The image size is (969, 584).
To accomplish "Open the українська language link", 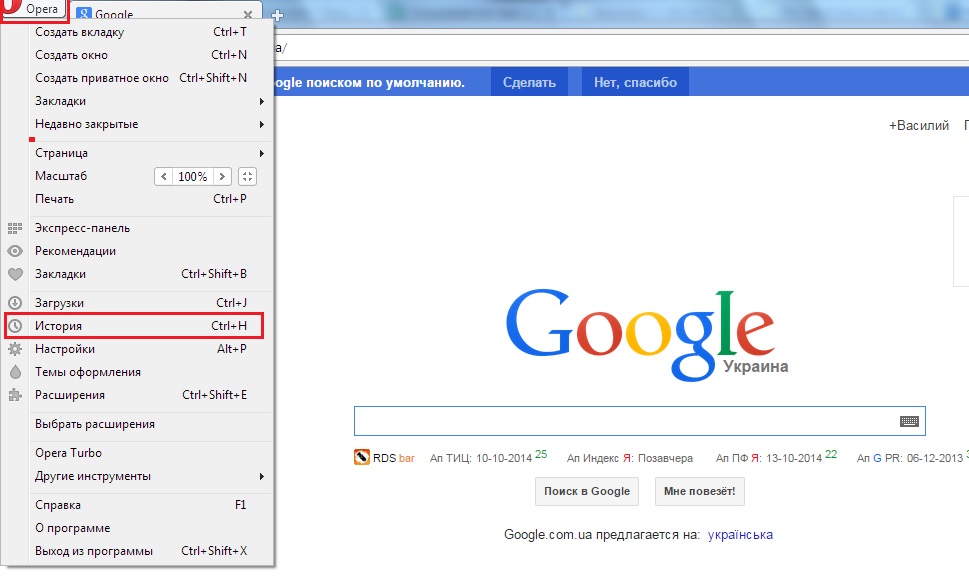I will [740, 534].
